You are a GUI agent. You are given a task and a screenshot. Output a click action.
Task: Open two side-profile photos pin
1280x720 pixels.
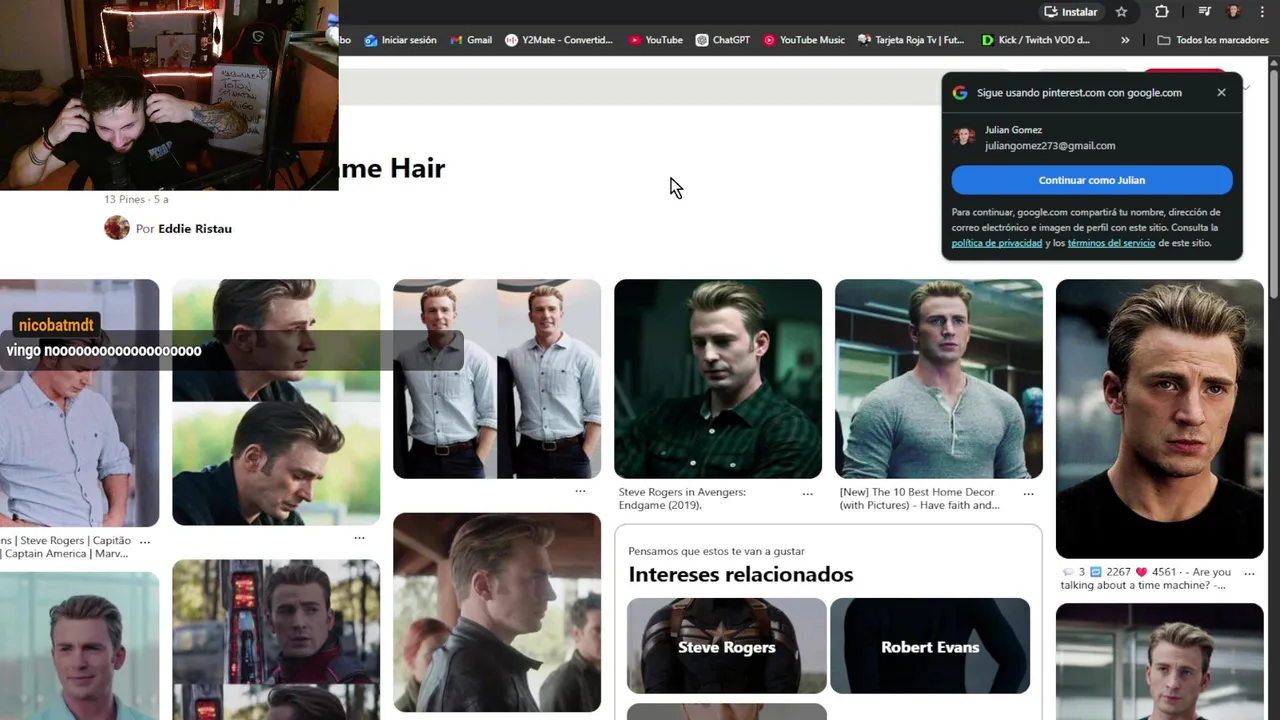coord(276,402)
